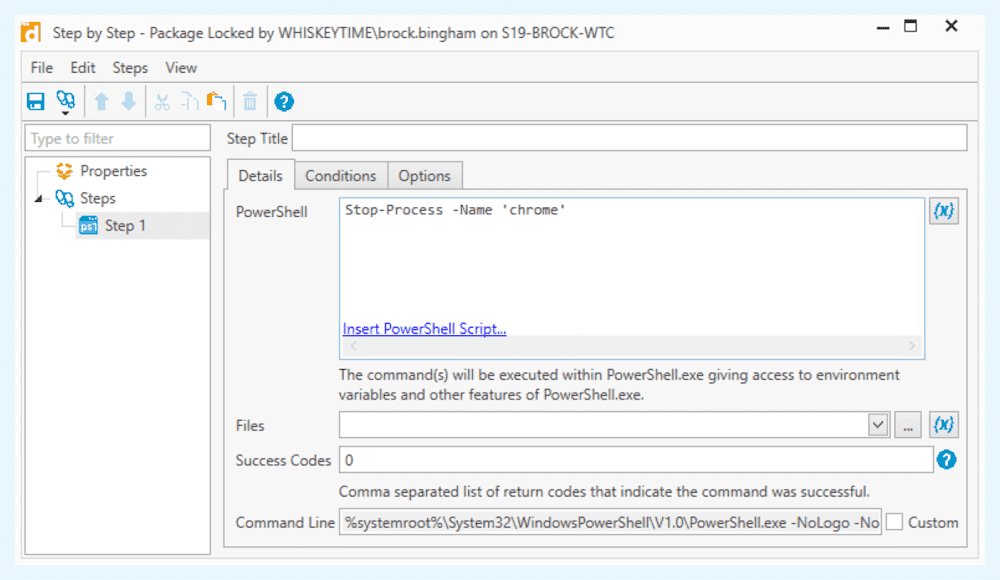Click the PDQ app icon in title bar
1000x580 pixels.
pos(31,32)
